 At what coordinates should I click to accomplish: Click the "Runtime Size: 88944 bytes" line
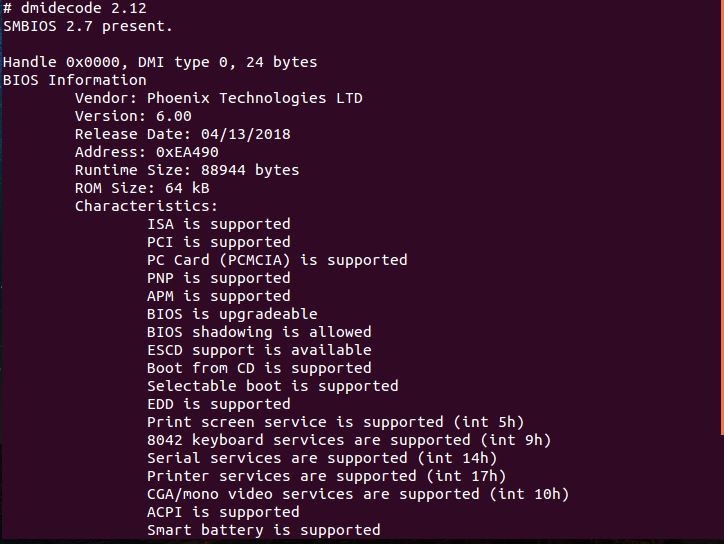(187, 170)
